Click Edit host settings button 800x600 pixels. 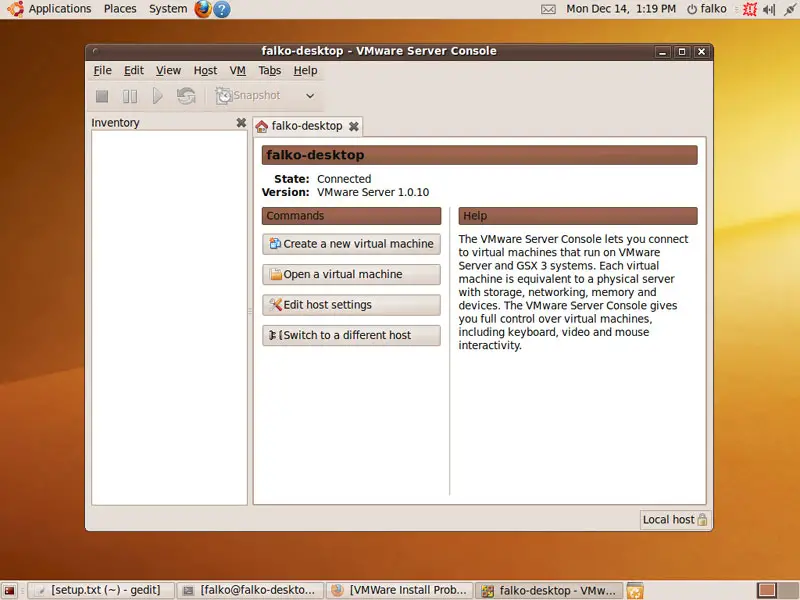(352, 305)
